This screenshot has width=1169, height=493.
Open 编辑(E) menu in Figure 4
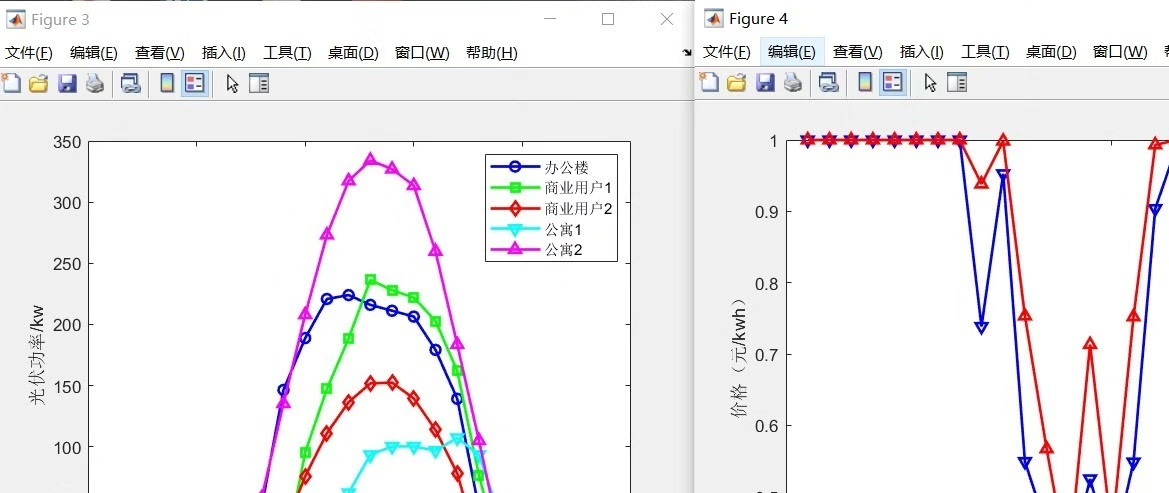(792, 51)
